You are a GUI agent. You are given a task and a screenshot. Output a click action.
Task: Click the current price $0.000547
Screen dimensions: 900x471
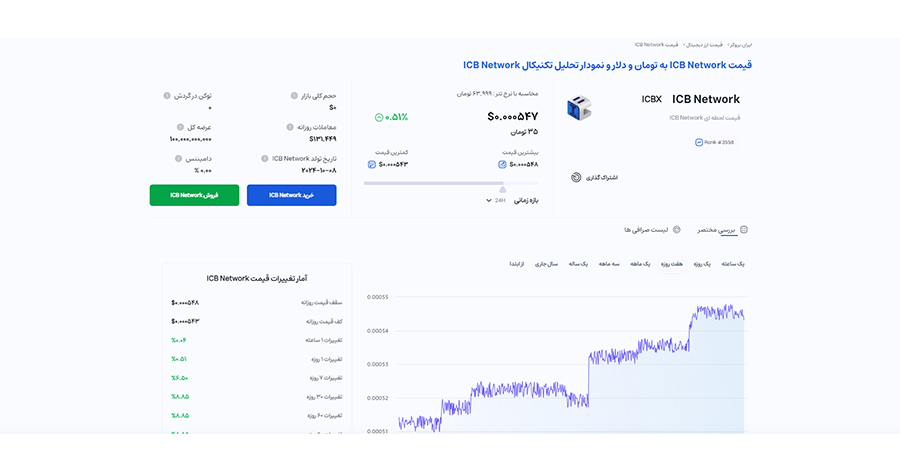(513, 116)
